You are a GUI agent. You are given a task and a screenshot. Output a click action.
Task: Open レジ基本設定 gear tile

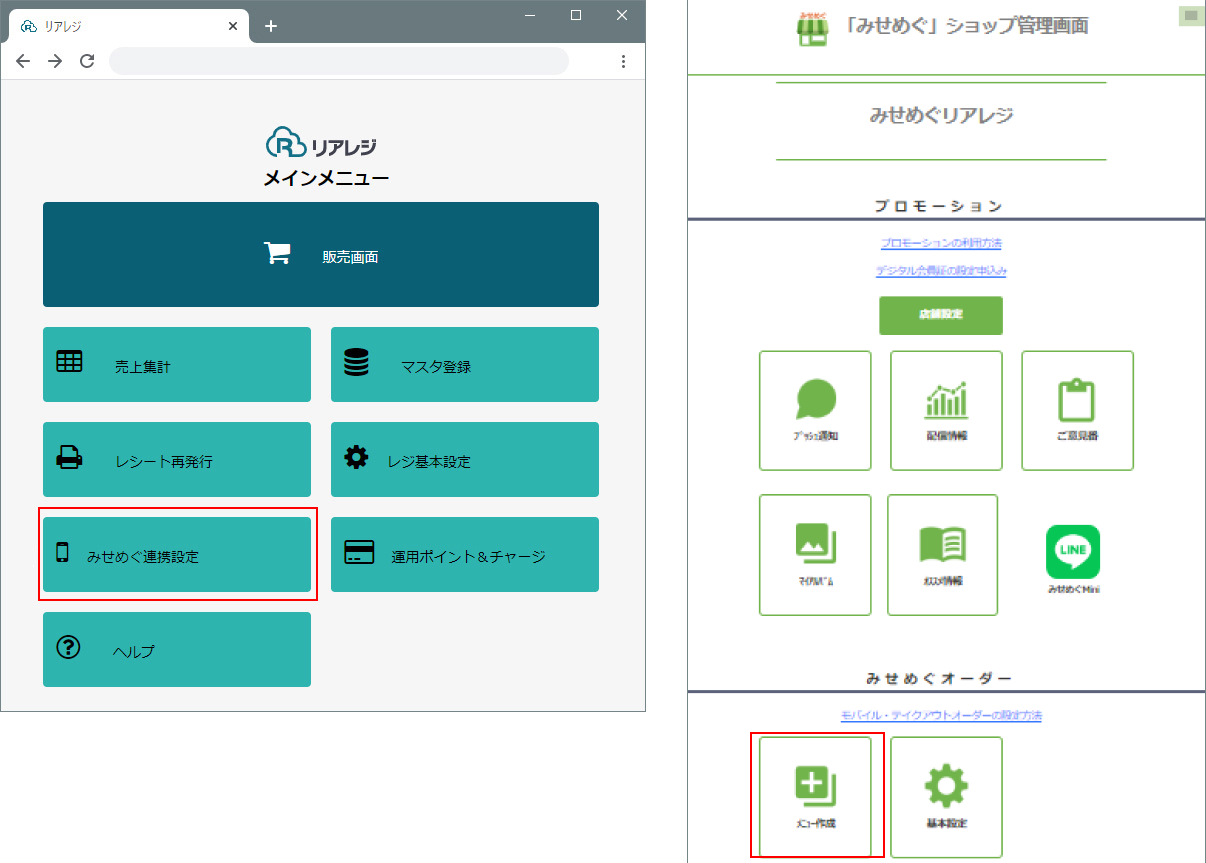pos(465,460)
